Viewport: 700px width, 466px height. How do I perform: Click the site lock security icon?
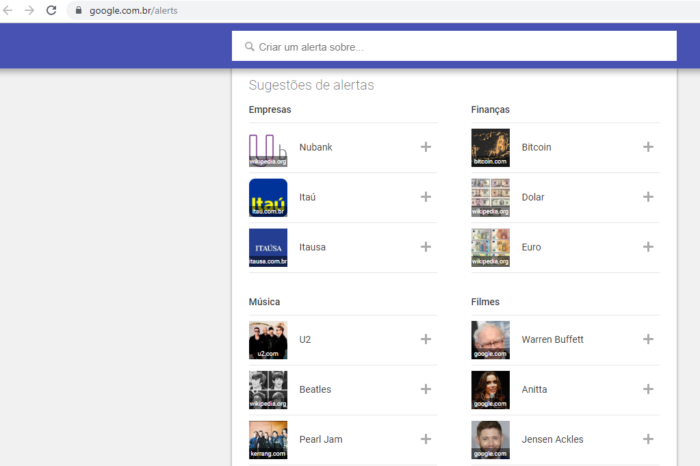coord(79,10)
